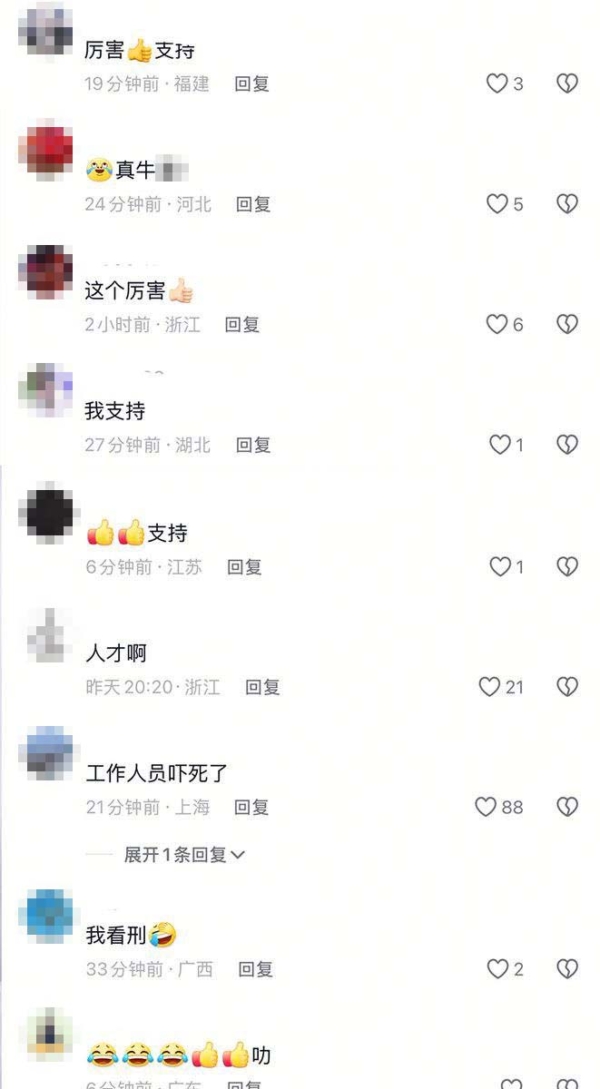
Task: Dislike the "人才啊" comment from 浙江
Action: click(567, 687)
